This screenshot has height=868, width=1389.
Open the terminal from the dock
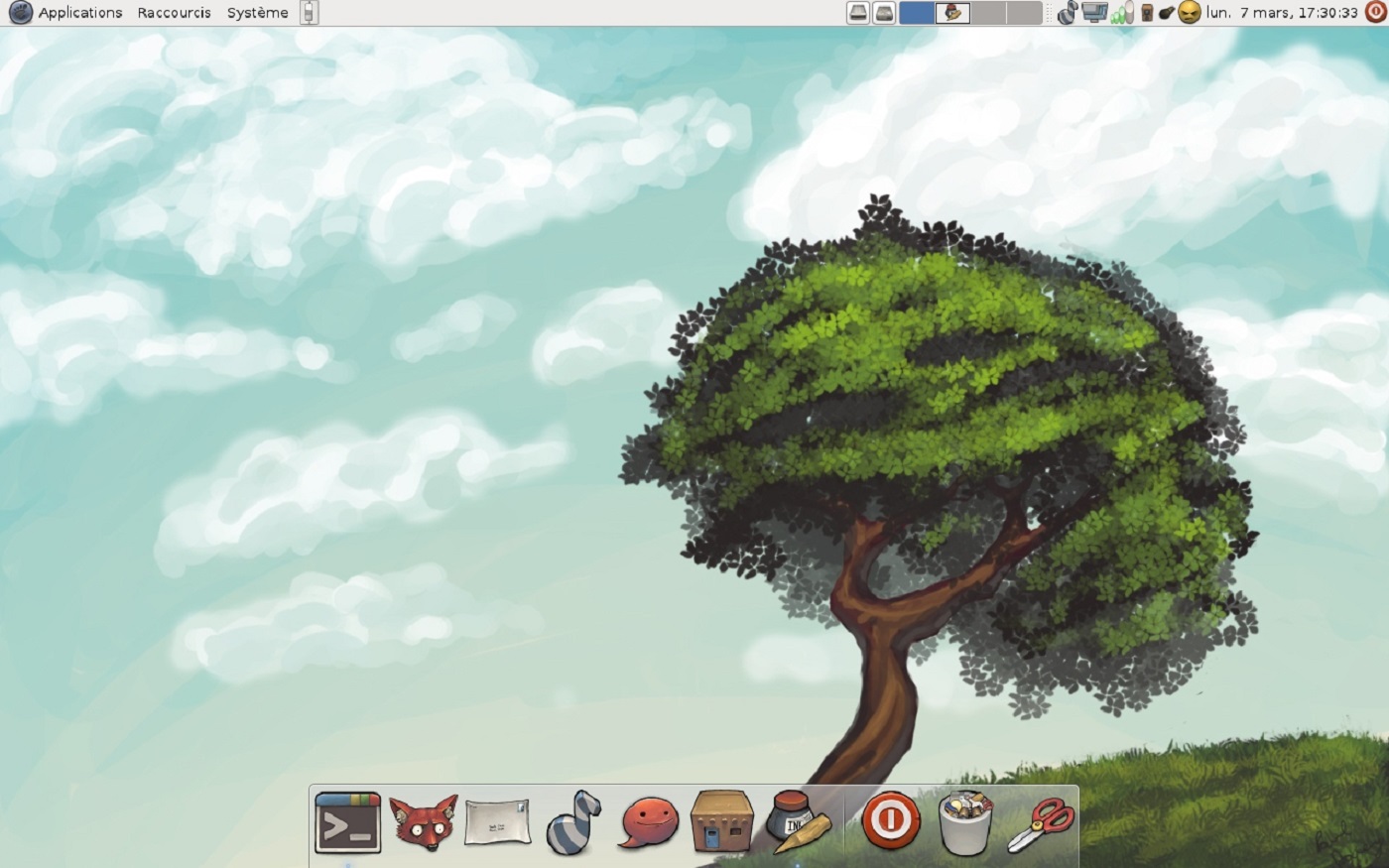(x=347, y=822)
